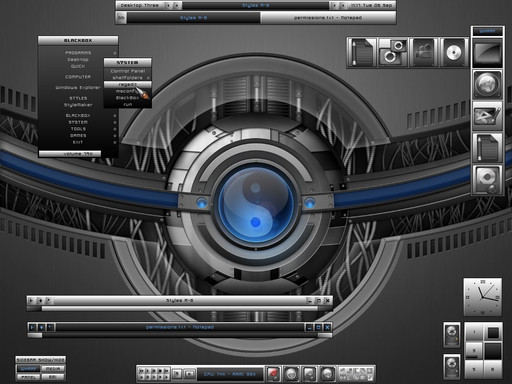The width and height of the screenshot is (512, 384).
Task: Select regedit in the System submenu
Action: 128,84
